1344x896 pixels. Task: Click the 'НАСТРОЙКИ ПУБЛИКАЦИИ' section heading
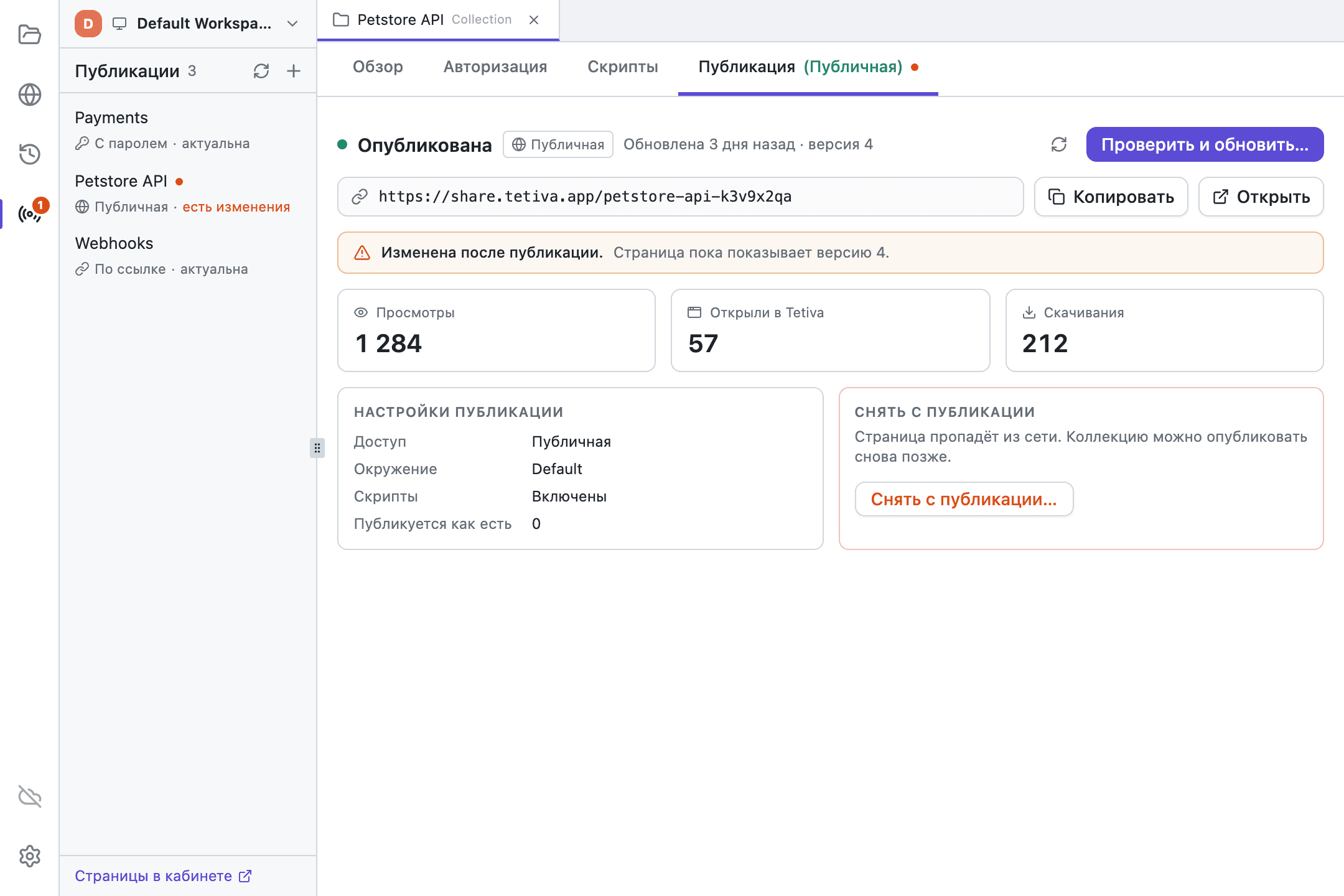click(x=459, y=412)
